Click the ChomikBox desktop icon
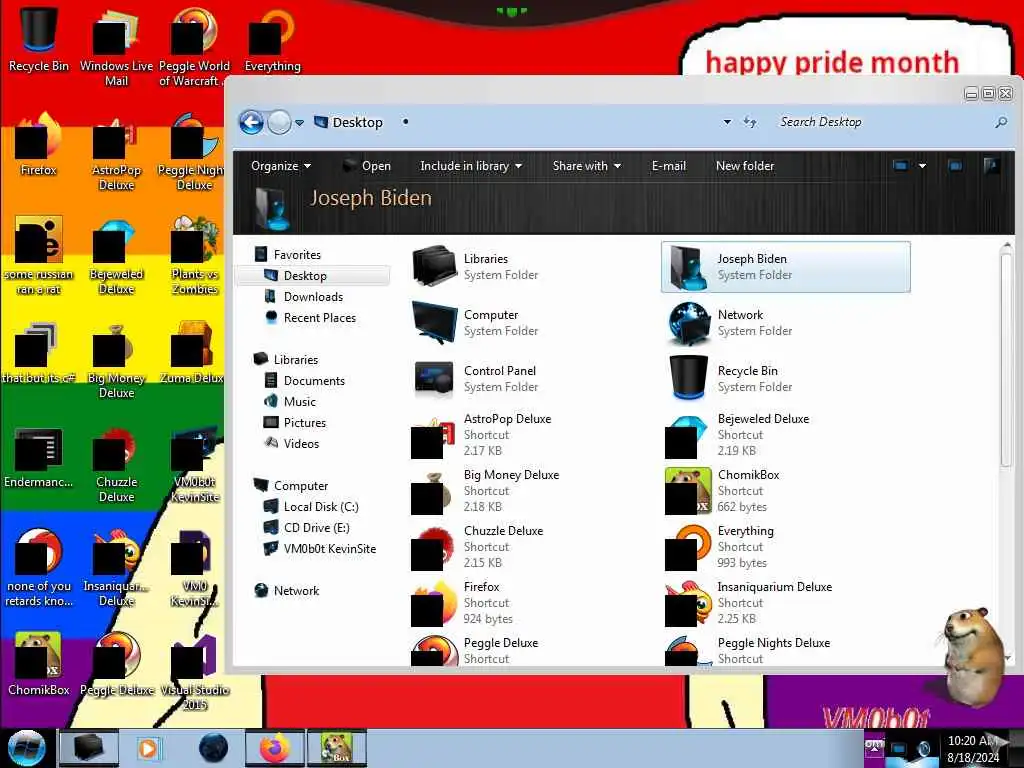This screenshot has width=1024, height=768. pyautogui.click(x=38, y=665)
